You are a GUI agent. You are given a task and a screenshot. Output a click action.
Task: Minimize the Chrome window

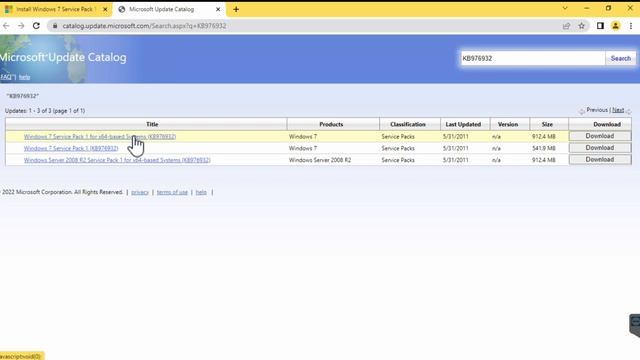pos(587,8)
